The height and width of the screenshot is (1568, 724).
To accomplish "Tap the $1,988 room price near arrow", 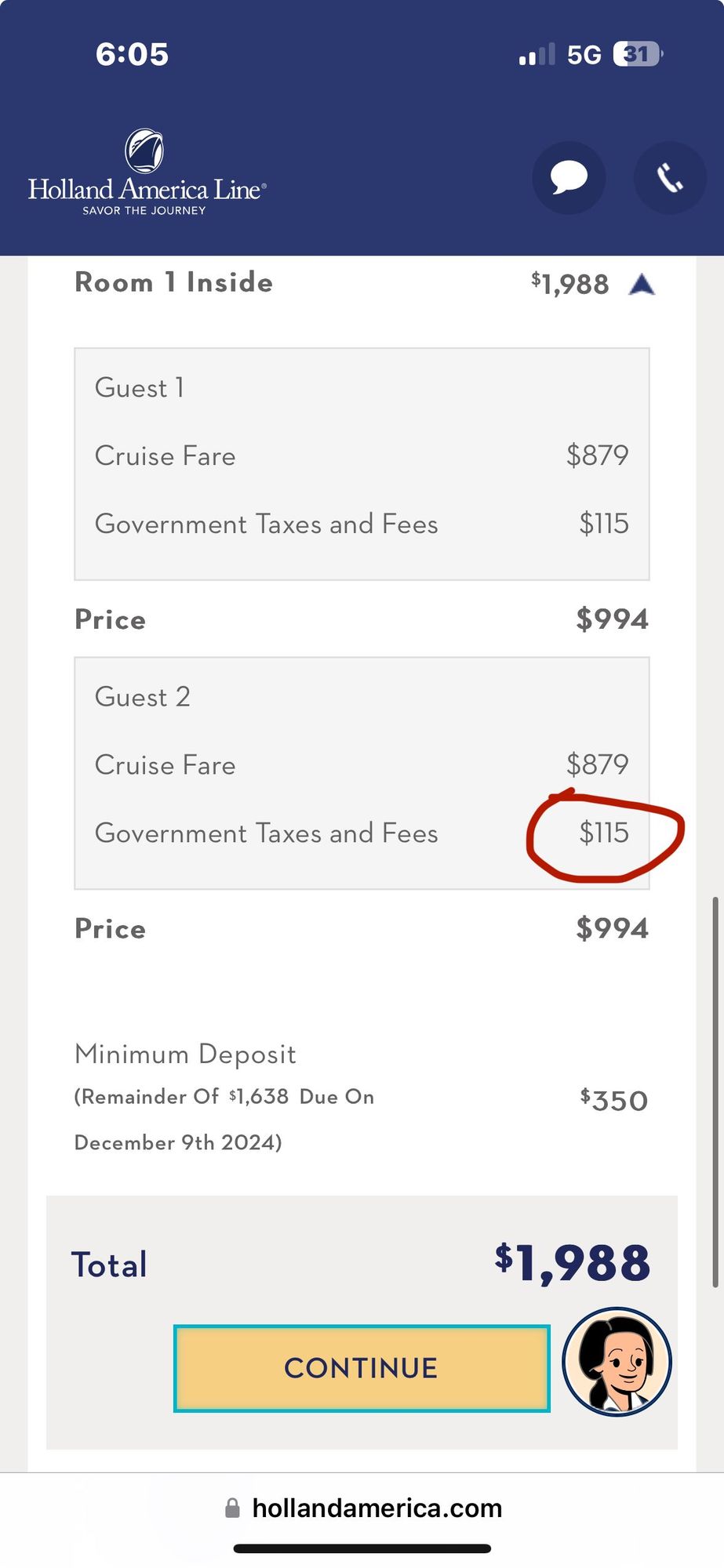I will pyautogui.click(x=570, y=284).
